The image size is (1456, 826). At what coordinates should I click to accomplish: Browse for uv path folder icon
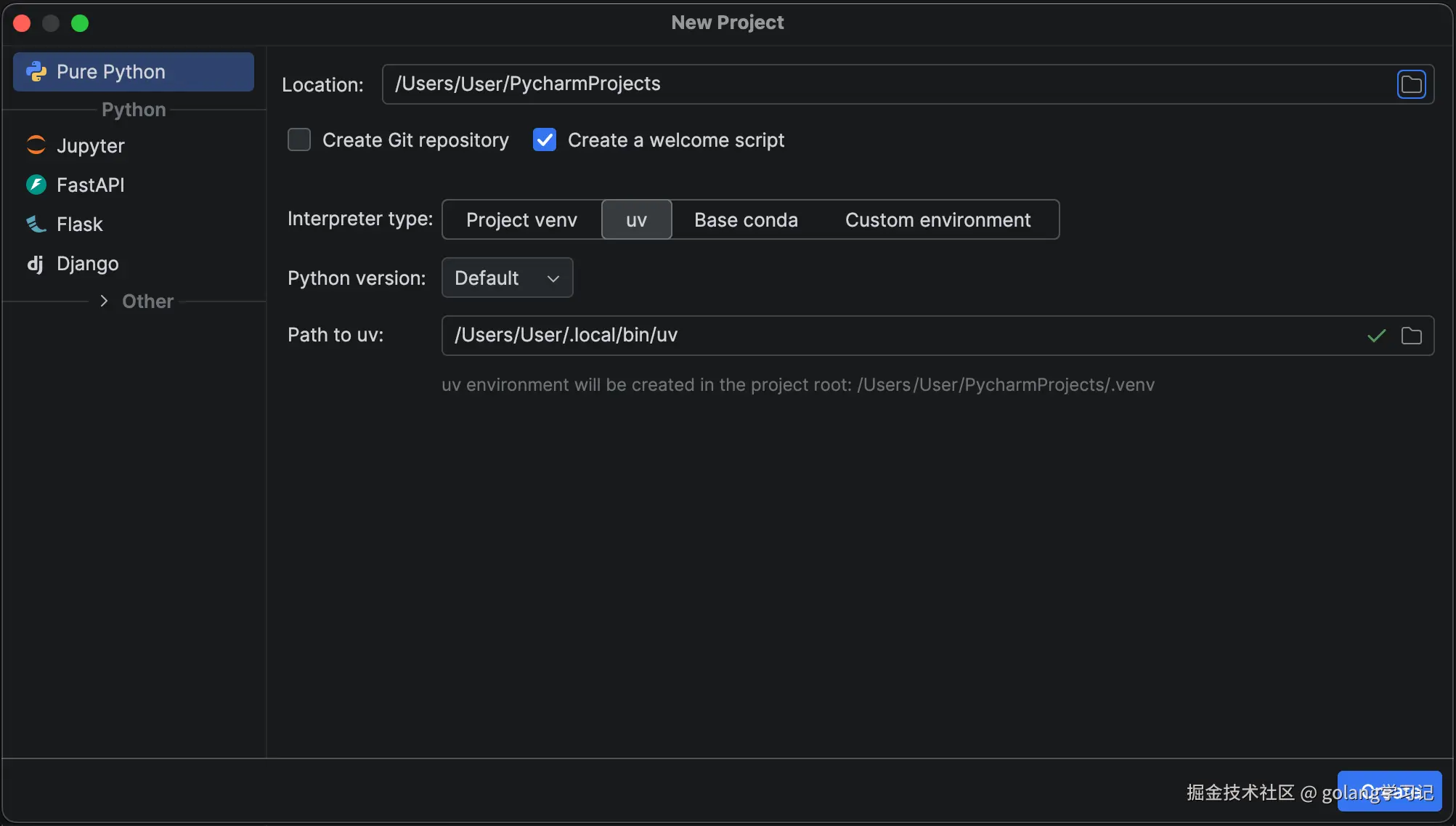click(1411, 336)
